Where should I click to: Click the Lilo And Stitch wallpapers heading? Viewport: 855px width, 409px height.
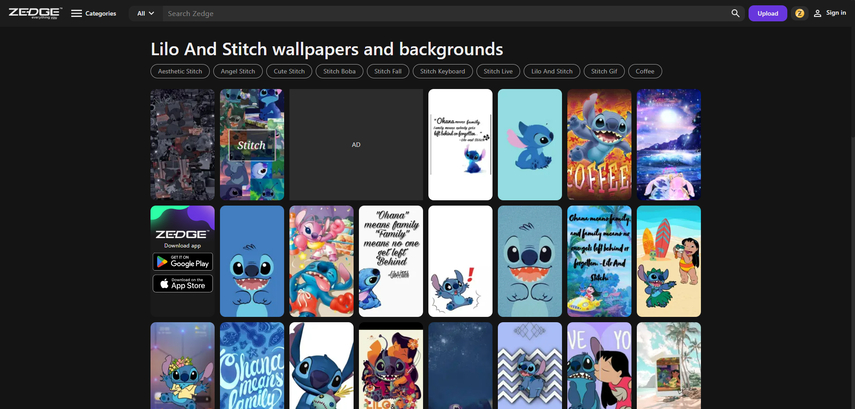[327, 49]
